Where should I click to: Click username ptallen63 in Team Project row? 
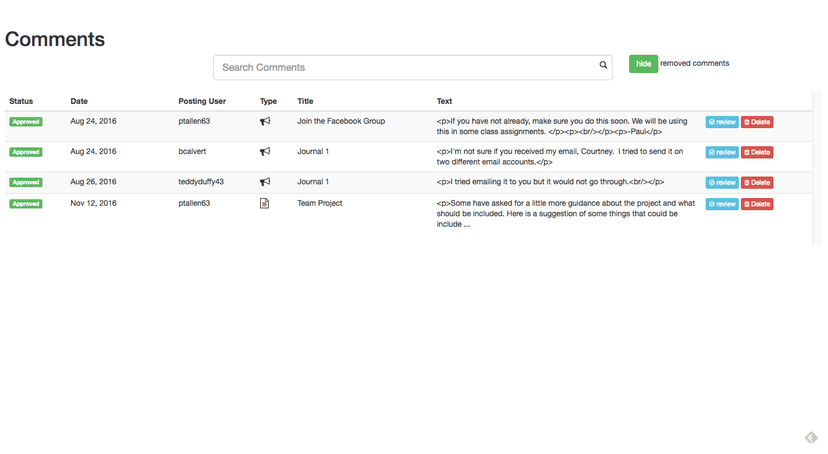[194, 203]
